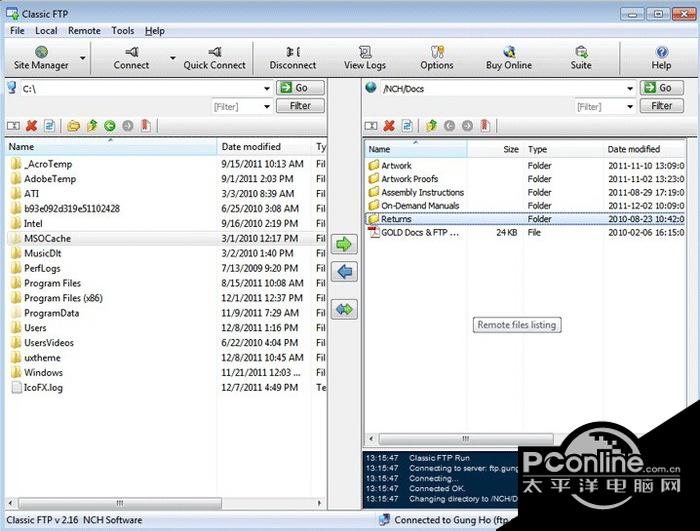Click the remote grey back arrow
The height and width of the screenshot is (531, 700).
click(x=450, y=126)
